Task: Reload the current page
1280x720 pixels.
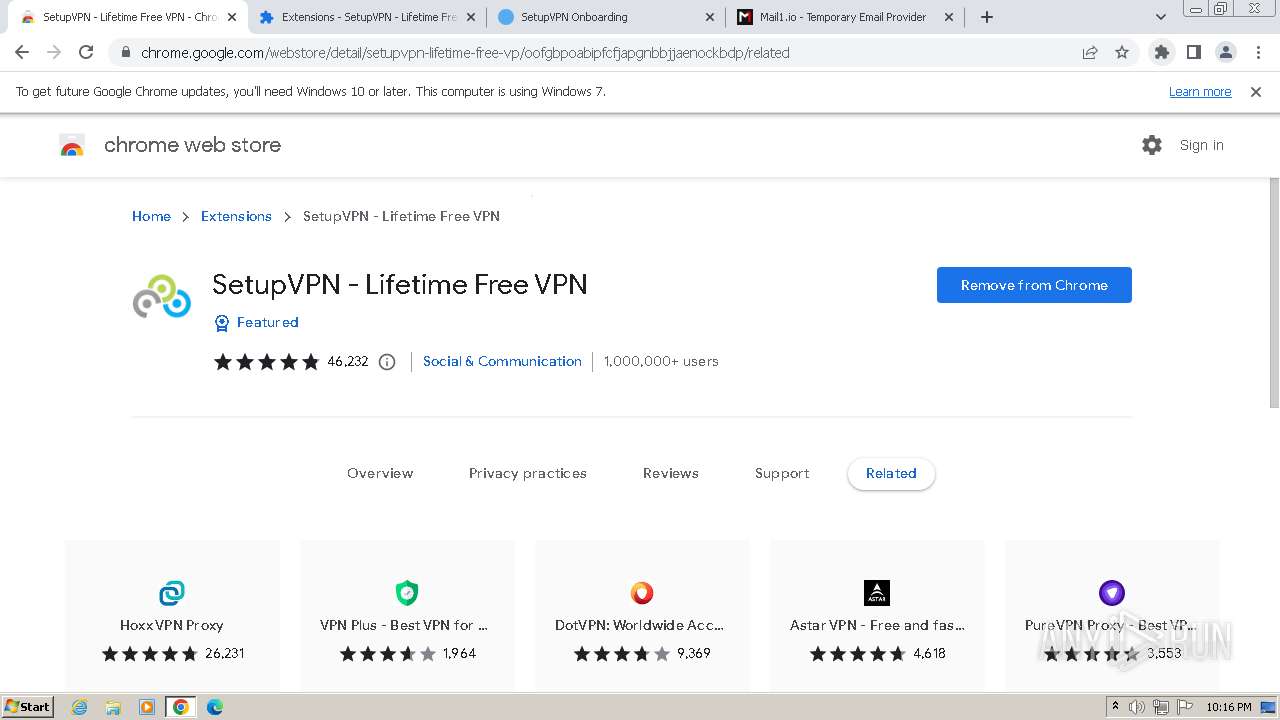Action: click(86, 53)
